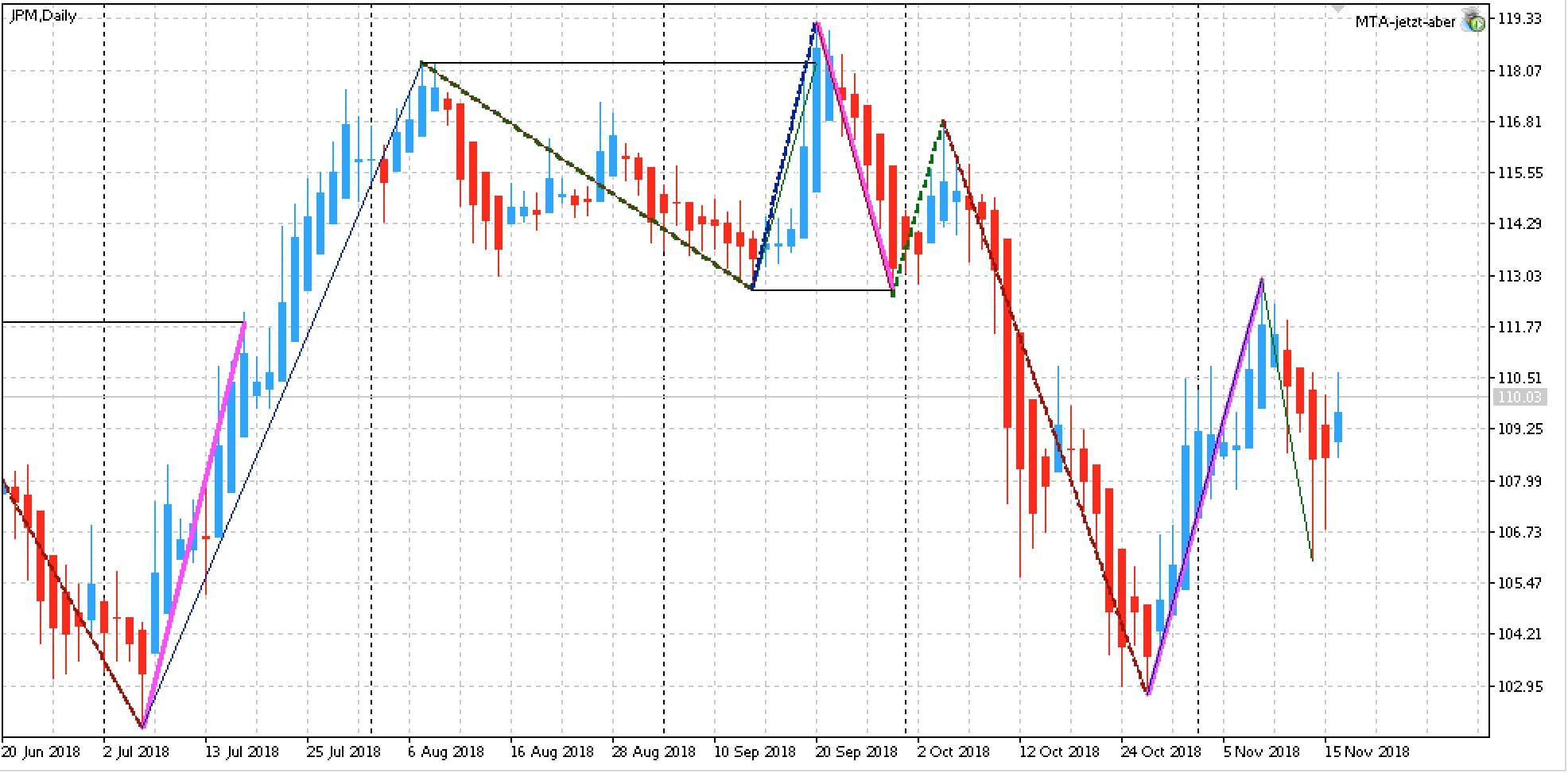
Task: Click the 116.81 price scale label
Action: click(1519, 122)
